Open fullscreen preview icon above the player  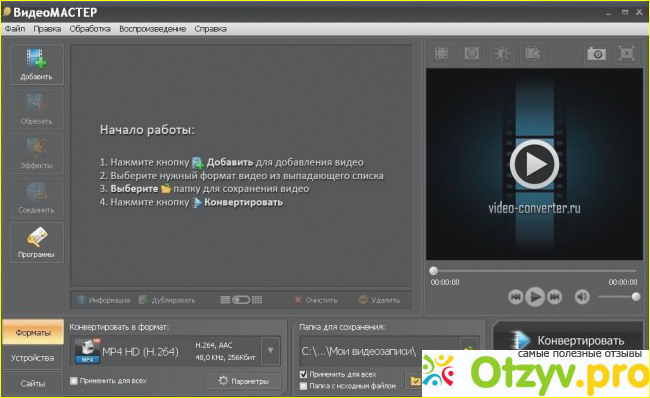pyautogui.click(x=626, y=53)
